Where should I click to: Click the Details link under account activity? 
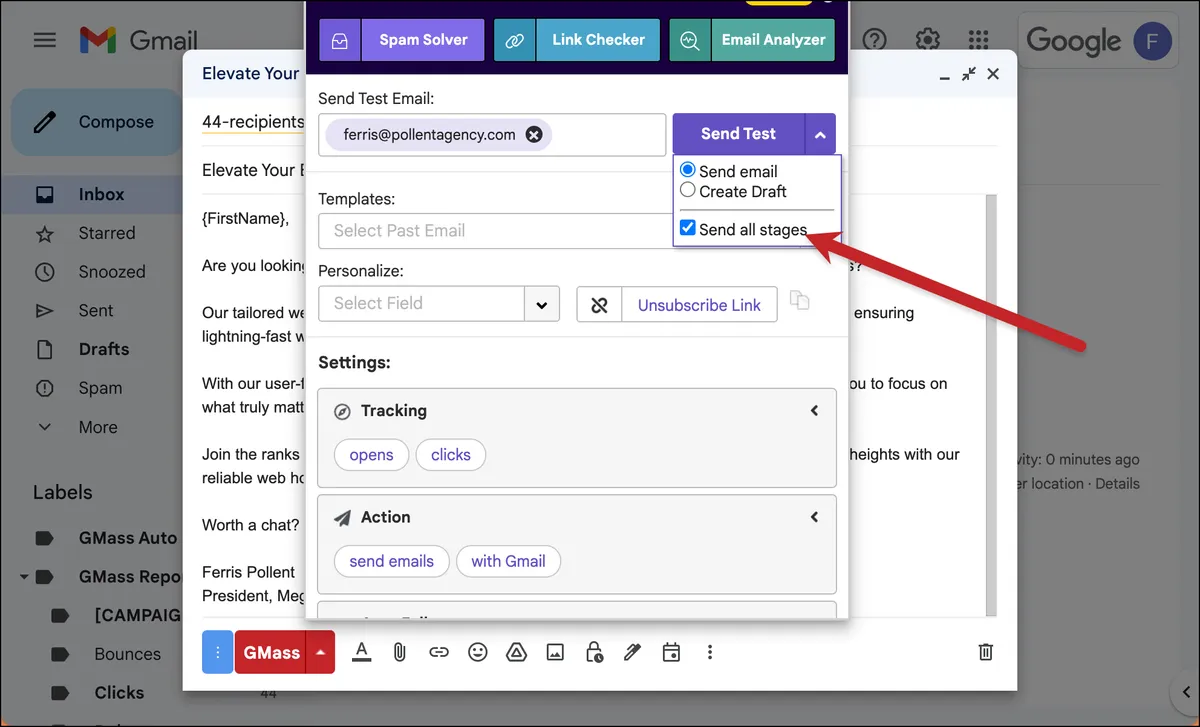point(1117,483)
